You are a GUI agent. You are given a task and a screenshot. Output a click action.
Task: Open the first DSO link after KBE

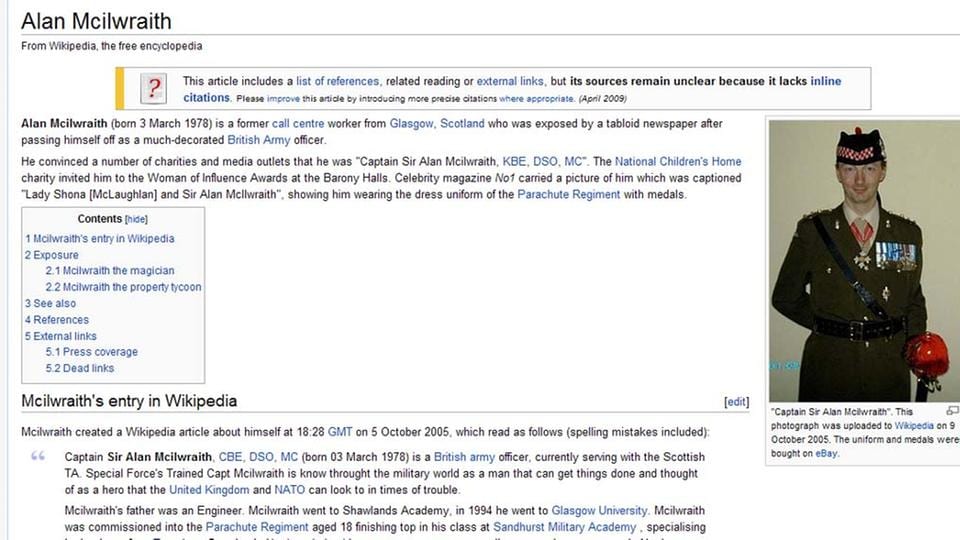(545, 162)
